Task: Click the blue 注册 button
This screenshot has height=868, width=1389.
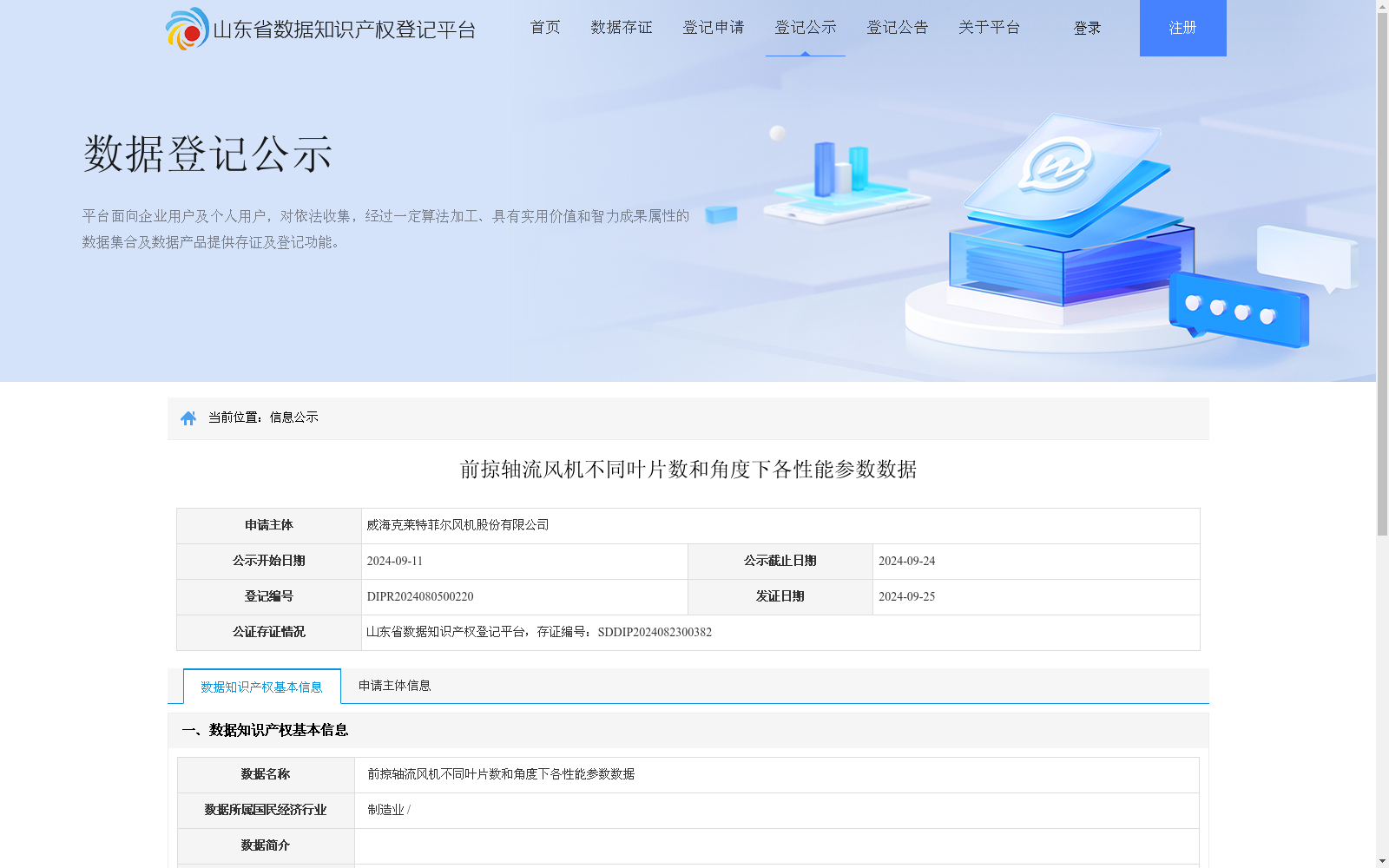Action: tap(1183, 28)
